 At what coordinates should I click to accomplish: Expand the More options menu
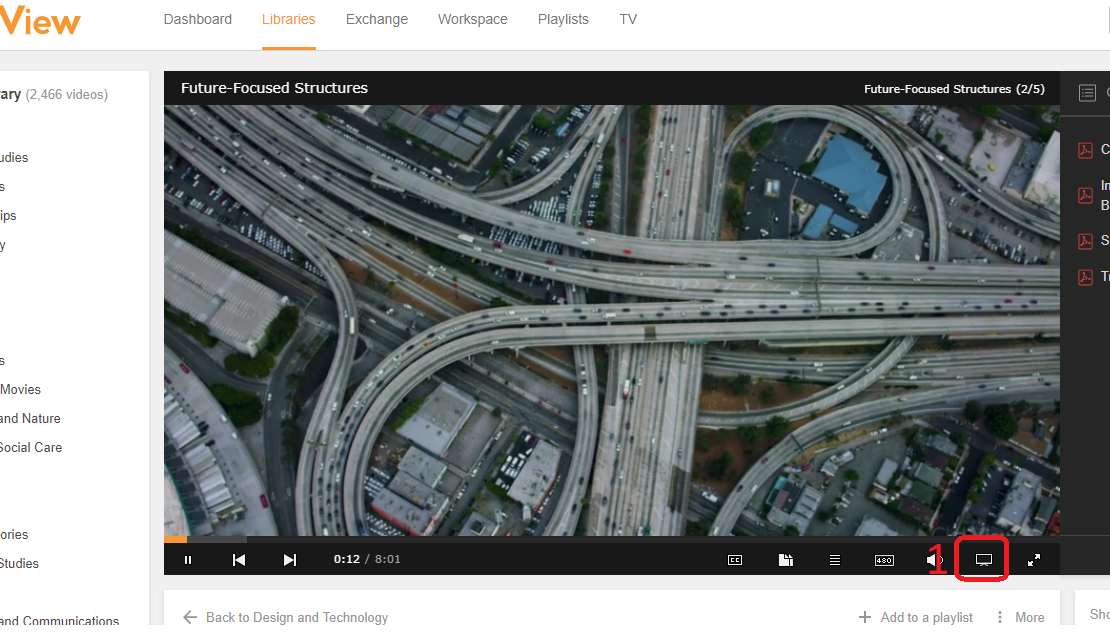click(1019, 617)
